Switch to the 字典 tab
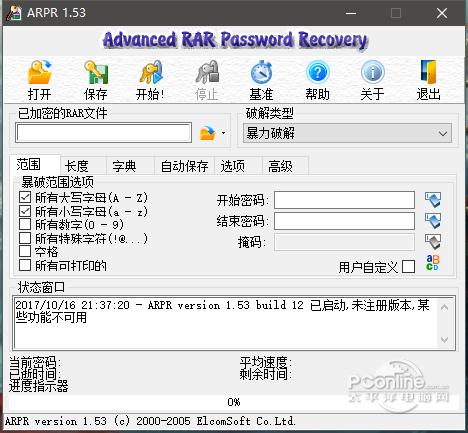 (x=130, y=166)
